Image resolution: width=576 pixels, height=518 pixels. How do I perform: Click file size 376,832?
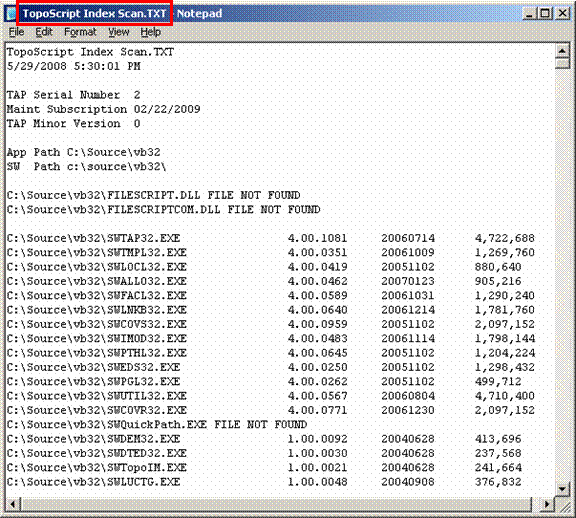tap(498, 482)
